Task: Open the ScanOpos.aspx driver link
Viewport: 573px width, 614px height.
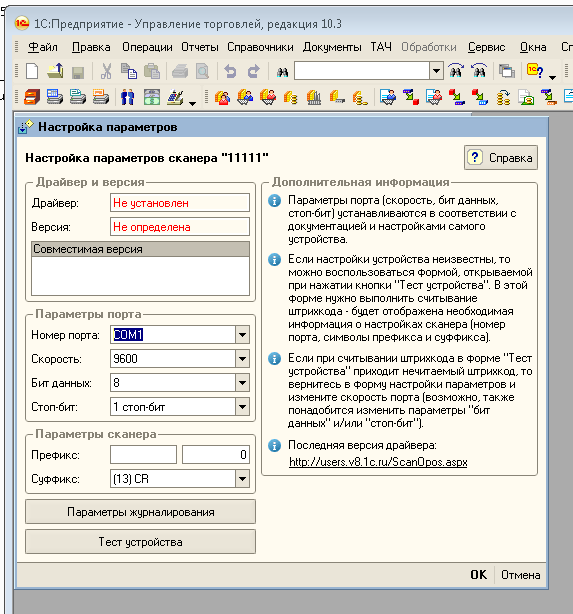Action: point(378,462)
